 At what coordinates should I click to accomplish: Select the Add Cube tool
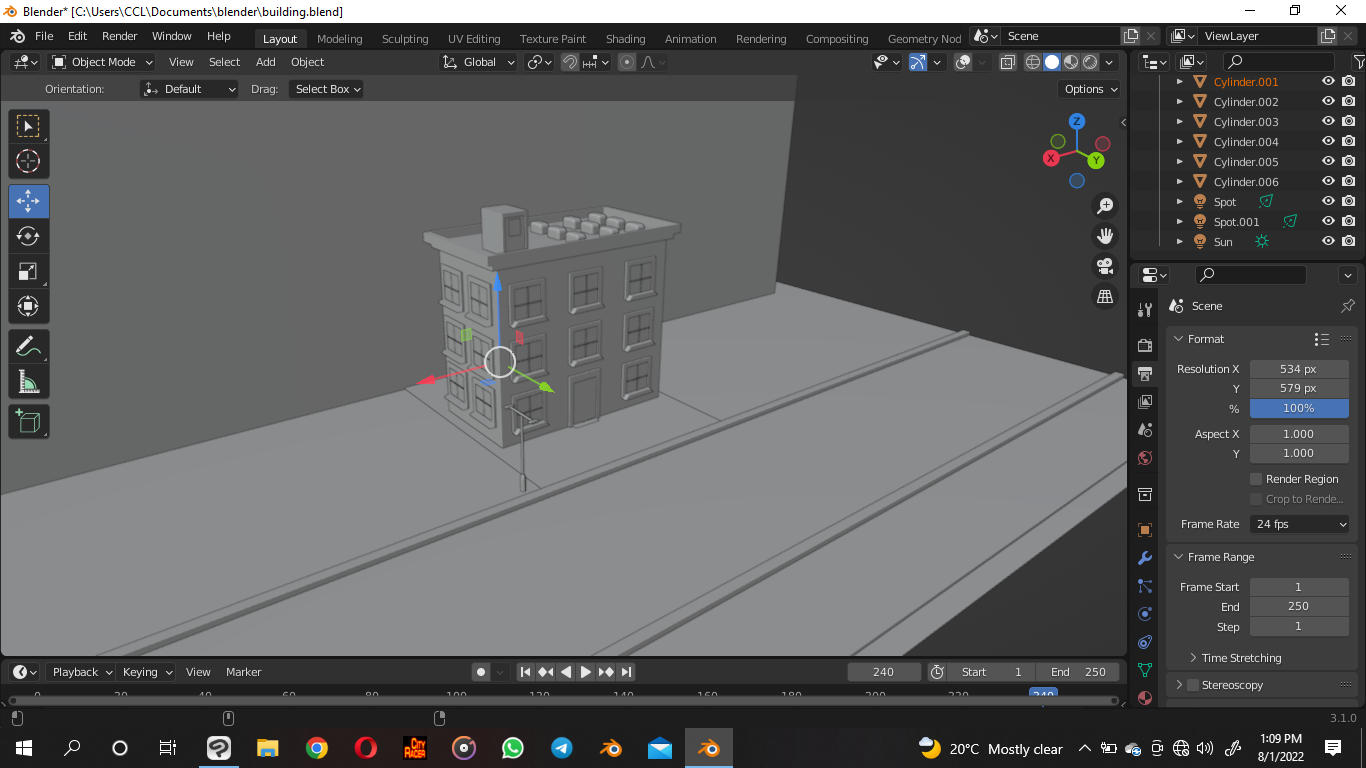[28, 421]
